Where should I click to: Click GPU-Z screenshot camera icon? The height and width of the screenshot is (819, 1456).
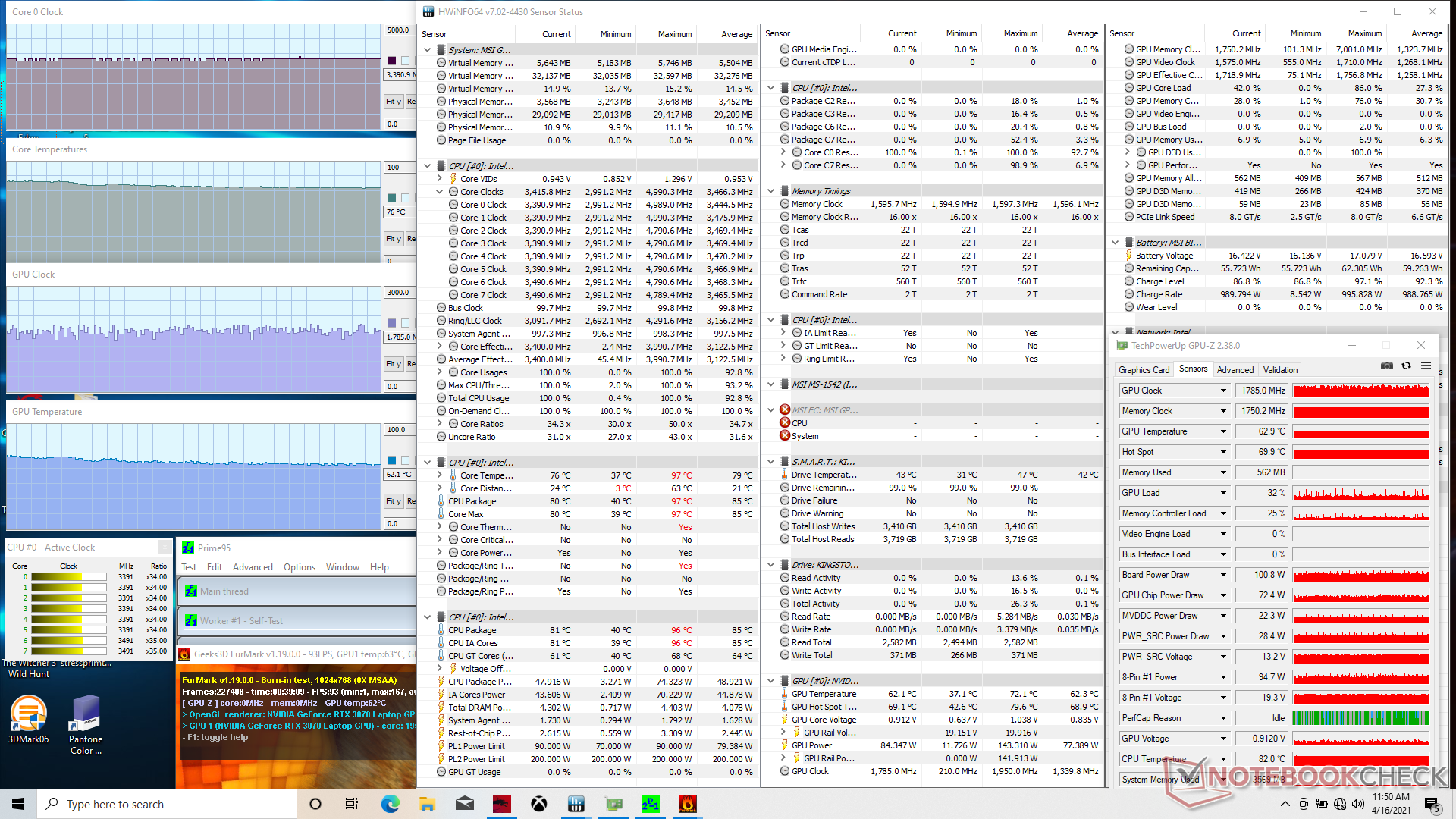point(1386,366)
